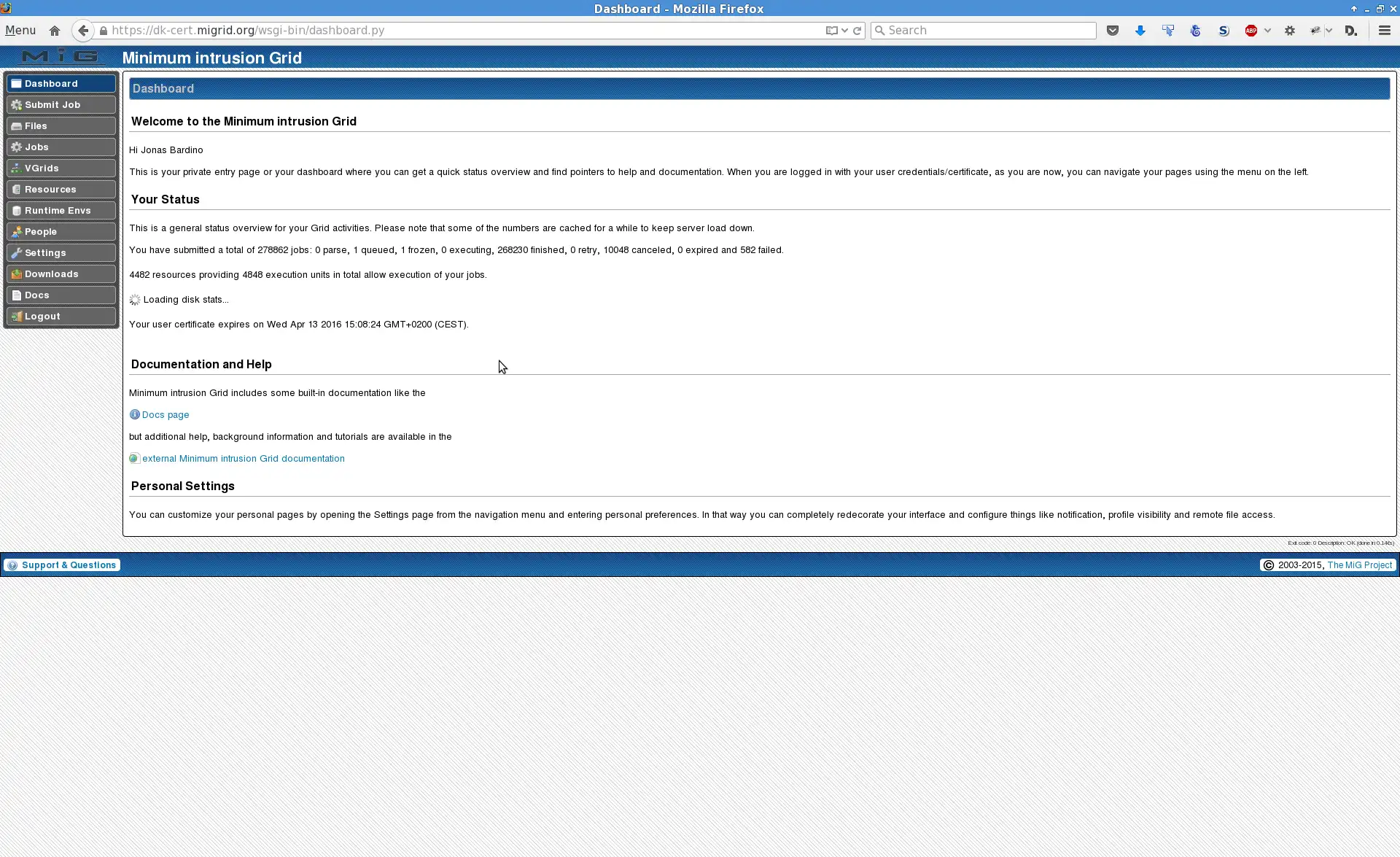Navigate to Downloads section
The width and height of the screenshot is (1400, 857).
51,273
